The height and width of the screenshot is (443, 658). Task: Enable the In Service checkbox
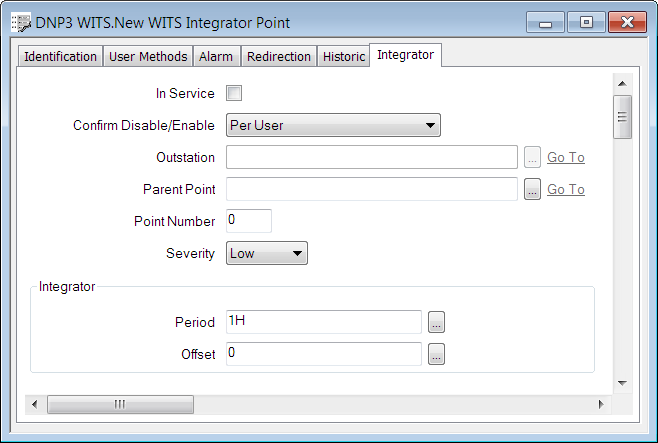point(234,94)
